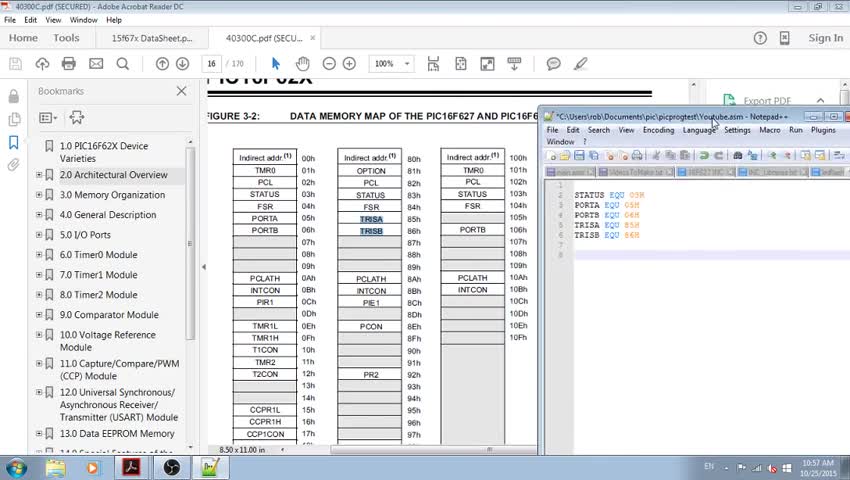Open 11.0 Capture/Compare/PWM bookmark
The width and height of the screenshot is (850, 480).
(x=119, y=370)
